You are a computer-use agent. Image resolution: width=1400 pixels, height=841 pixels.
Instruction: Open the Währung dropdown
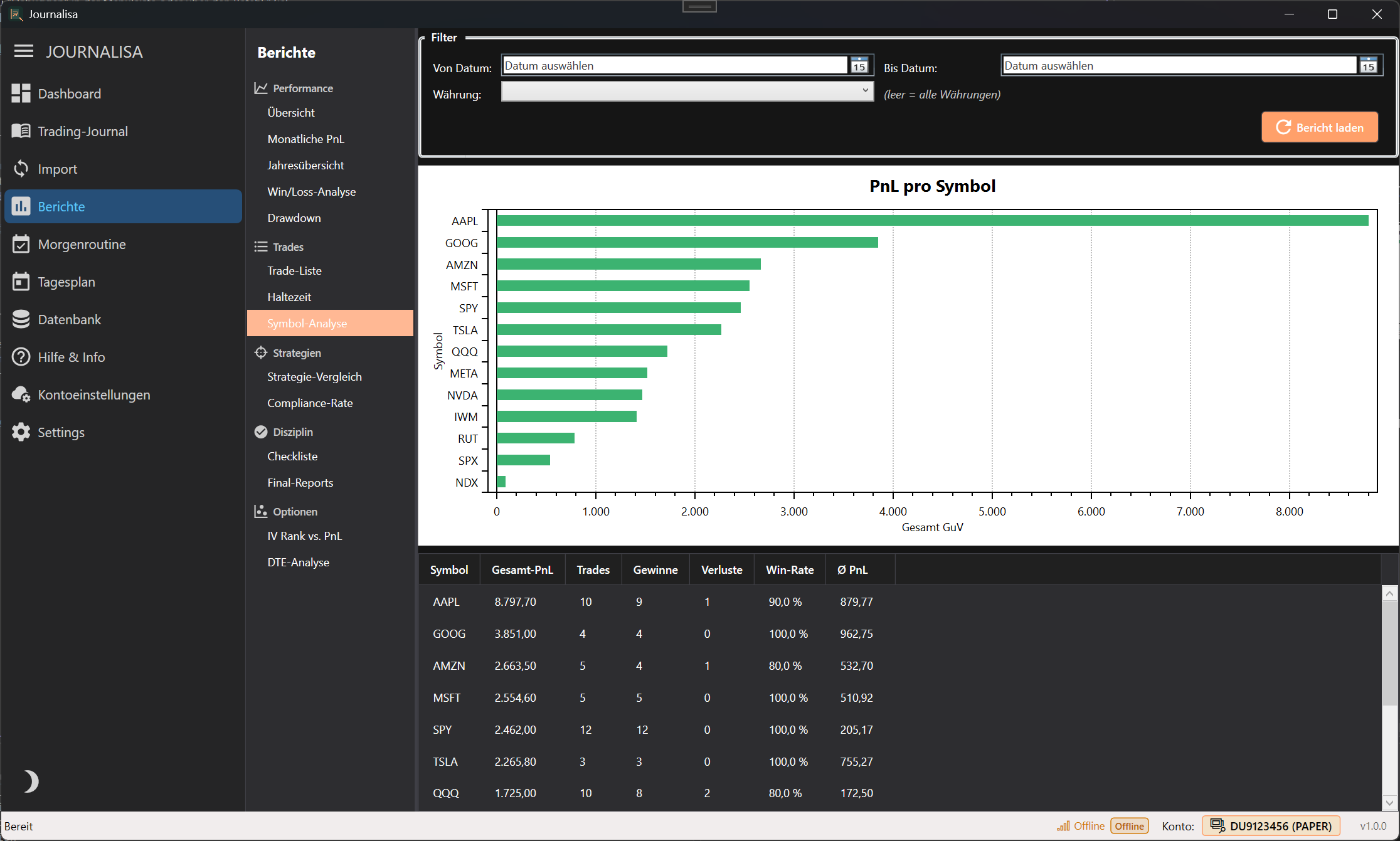pos(687,92)
